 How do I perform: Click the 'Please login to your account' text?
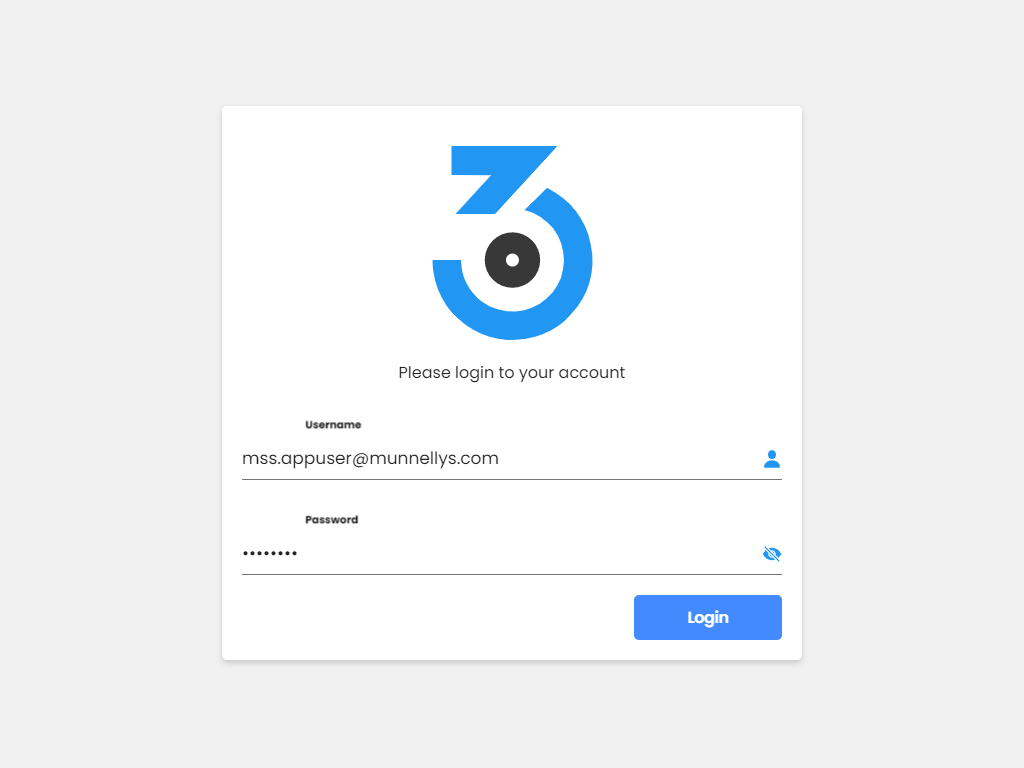[511, 372]
